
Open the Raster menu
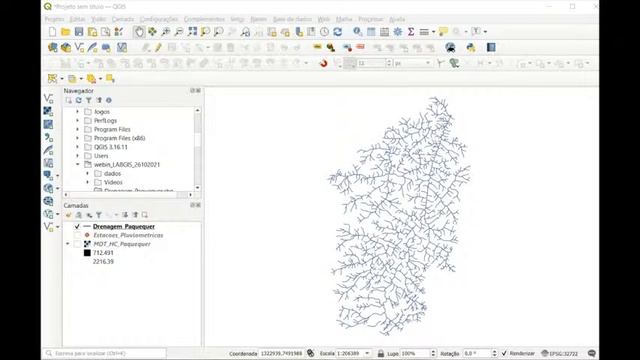[258, 19]
